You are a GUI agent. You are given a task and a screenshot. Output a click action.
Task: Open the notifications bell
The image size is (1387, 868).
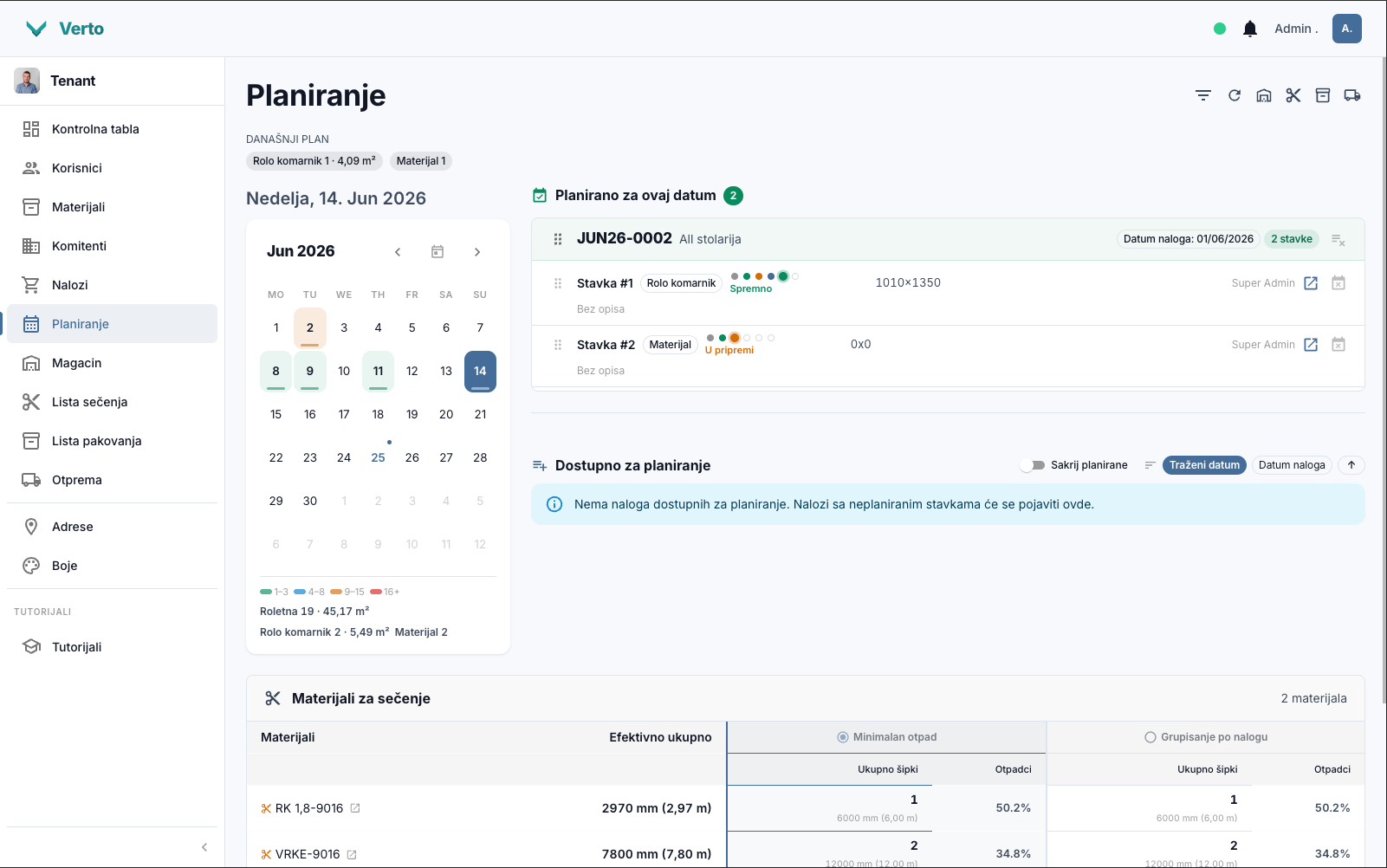click(1250, 29)
